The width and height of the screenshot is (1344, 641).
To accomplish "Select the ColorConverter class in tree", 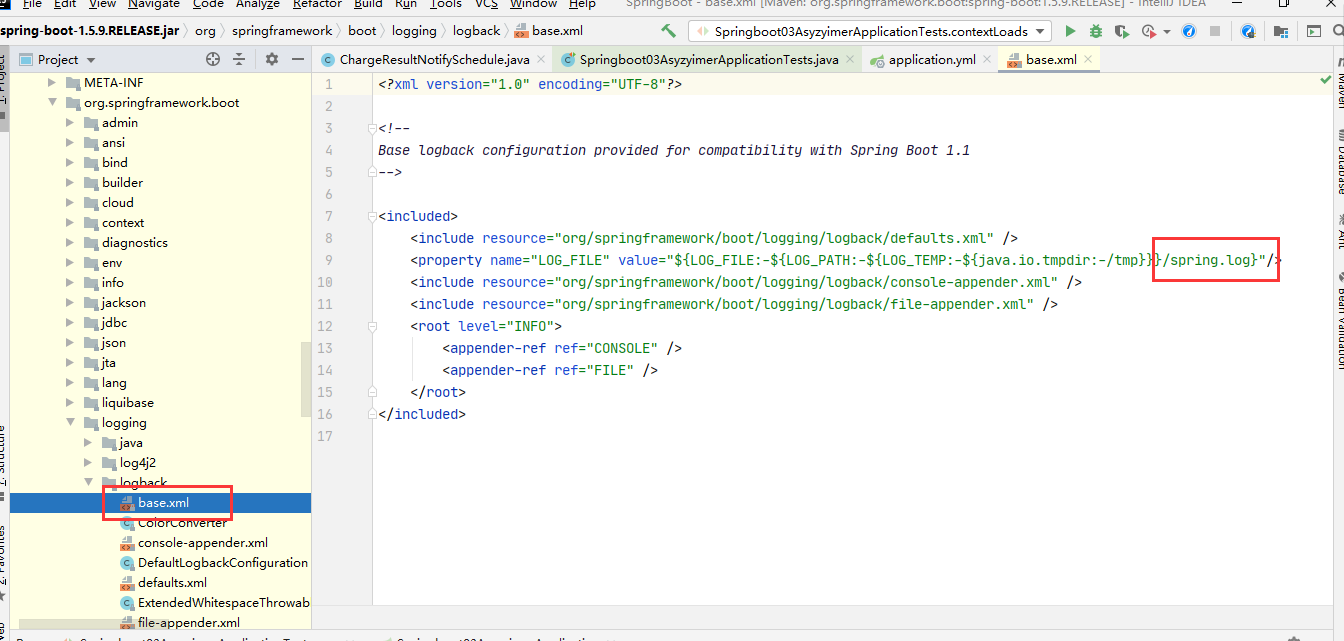I will click(181, 522).
